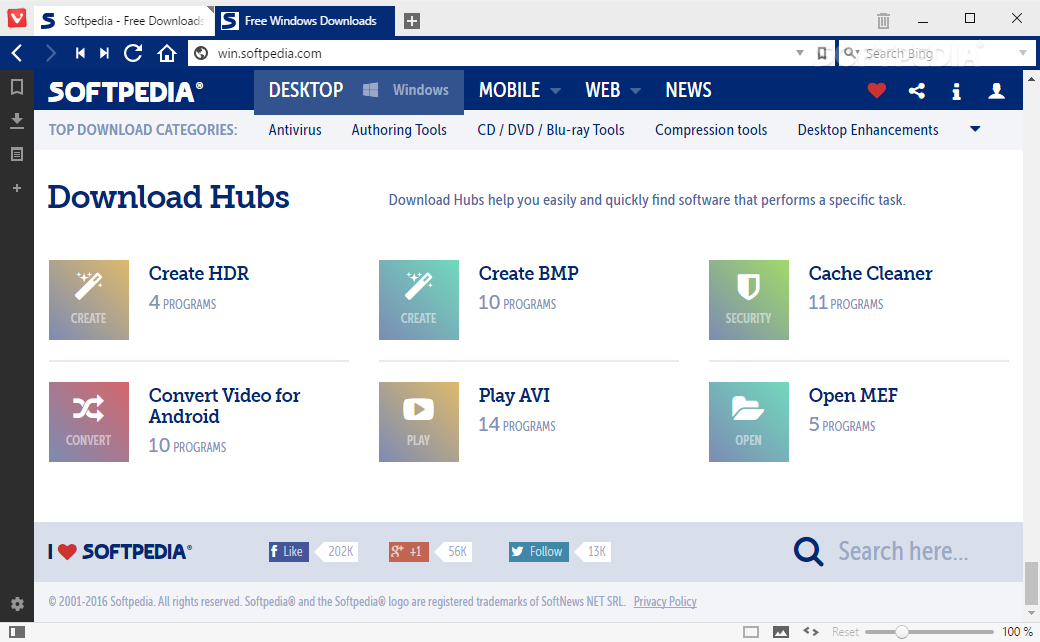
Task: Toggle the side panel visibility
Action: pos(17,632)
